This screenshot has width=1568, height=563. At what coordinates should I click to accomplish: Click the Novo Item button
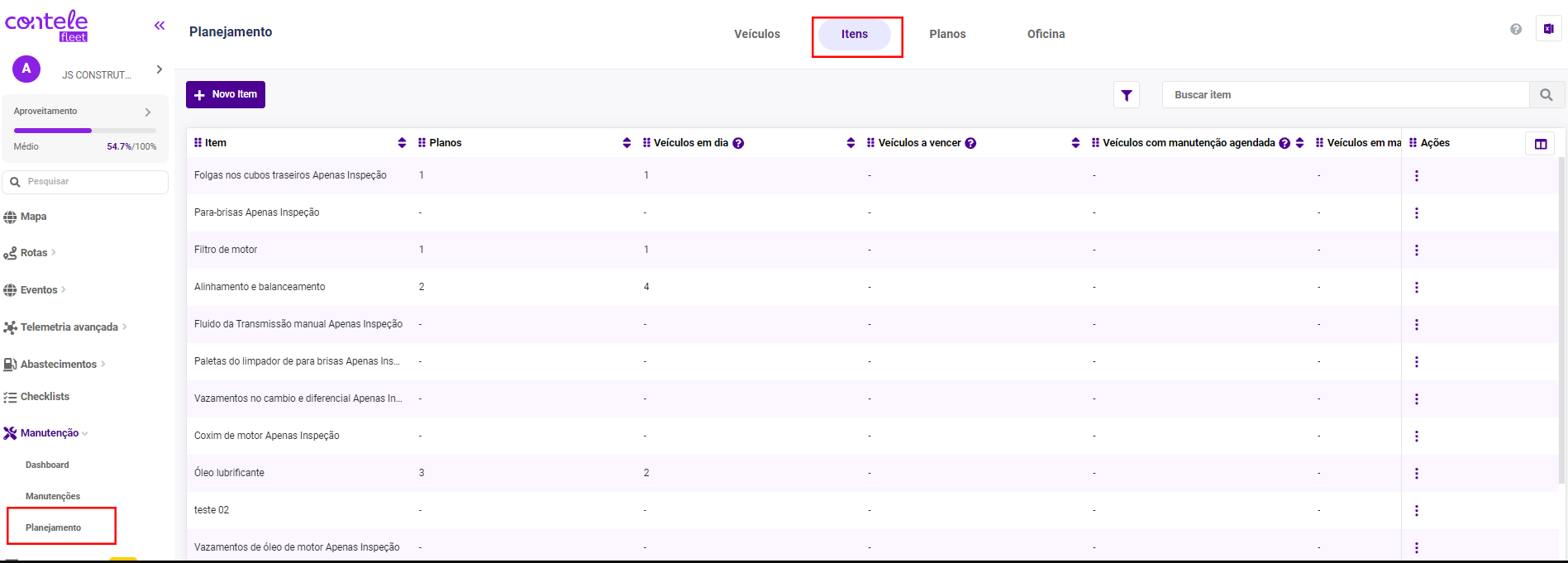pos(226,94)
